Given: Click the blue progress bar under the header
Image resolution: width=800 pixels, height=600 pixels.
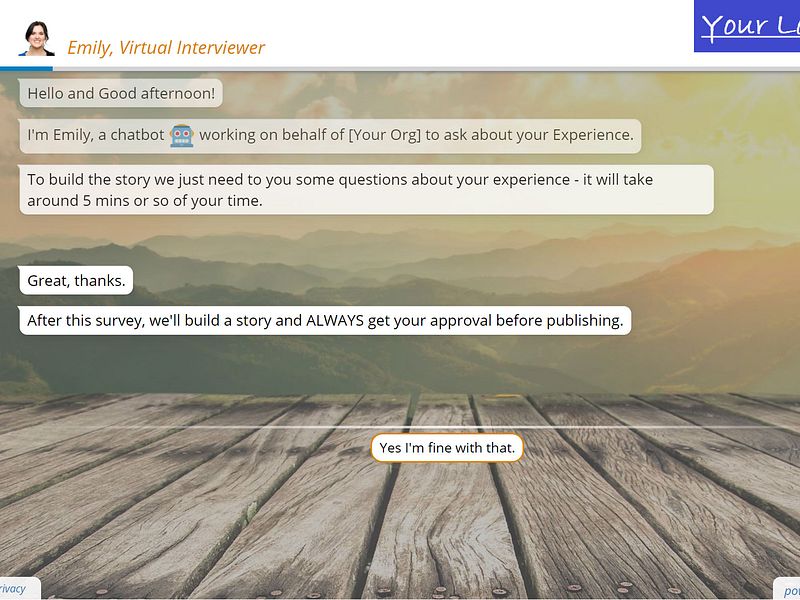Looking at the screenshot, I should pos(26,68).
